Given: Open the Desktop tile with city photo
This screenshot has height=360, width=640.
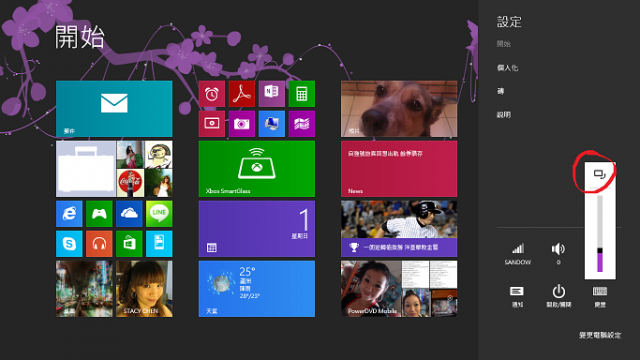Looking at the screenshot, I should 84,289.
